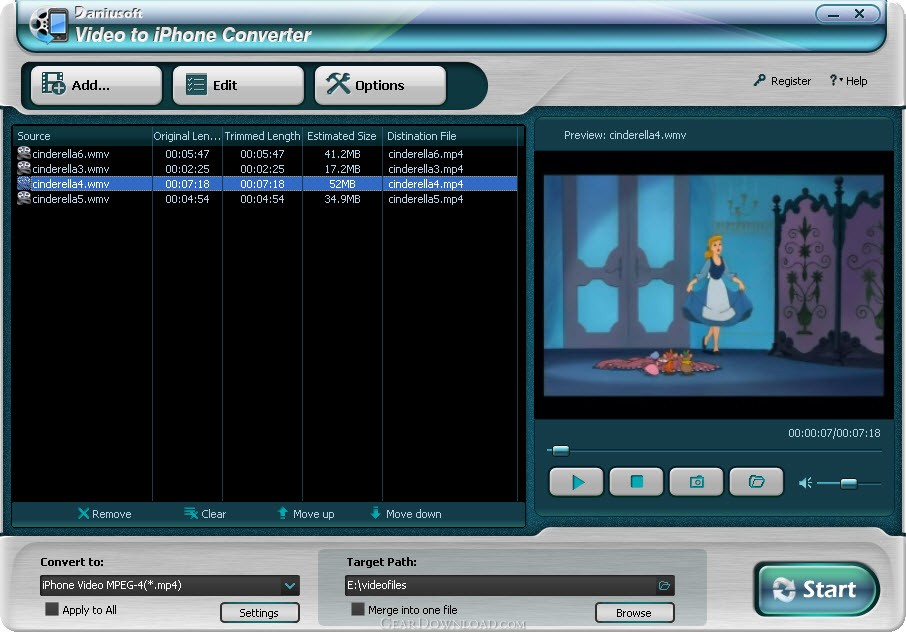This screenshot has width=906, height=632.
Task: Click trimmed length 00:05:47 cell
Action: click(x=262, y=154)
